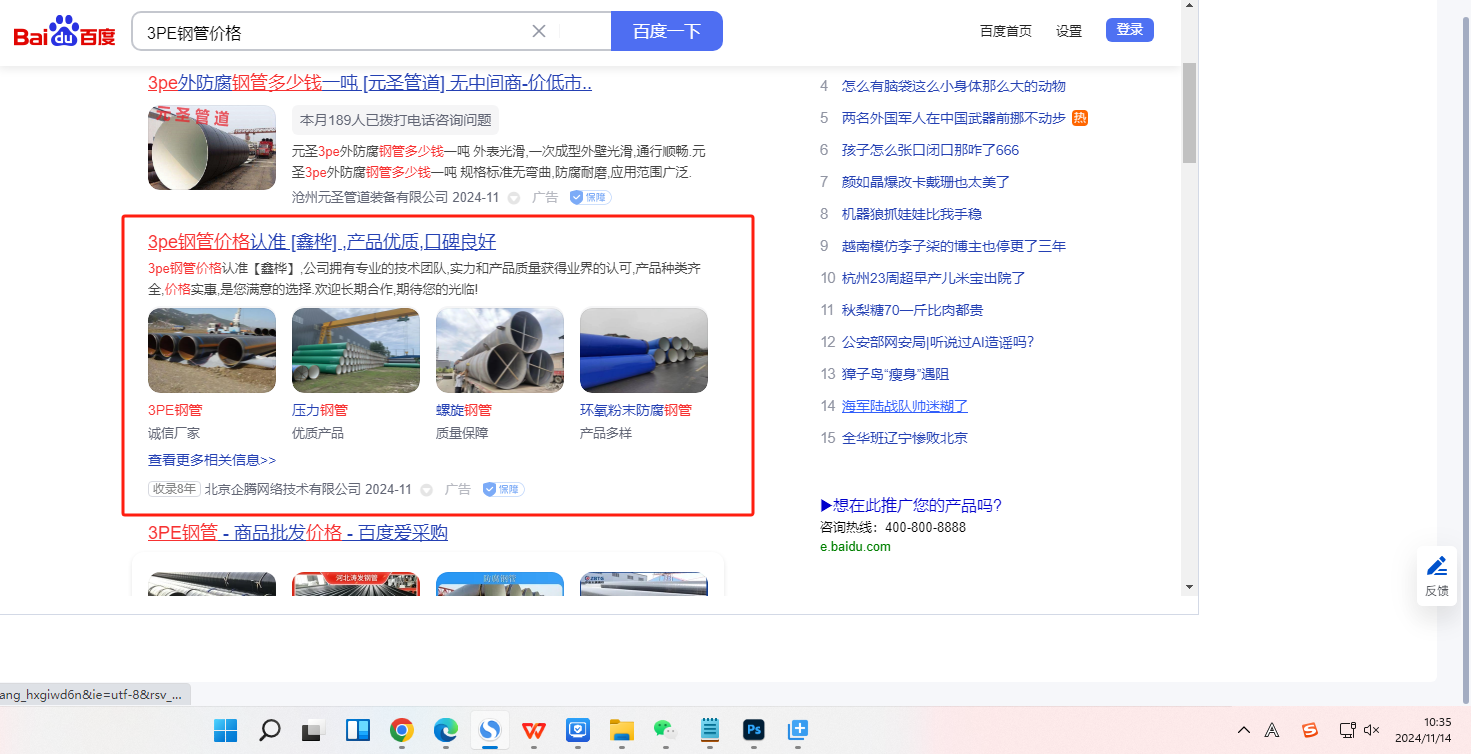Screen dimensions: 1471x754
Task: Open hot search 怎么有脑袋这么小身体那么大的动物
Action: 954,86
